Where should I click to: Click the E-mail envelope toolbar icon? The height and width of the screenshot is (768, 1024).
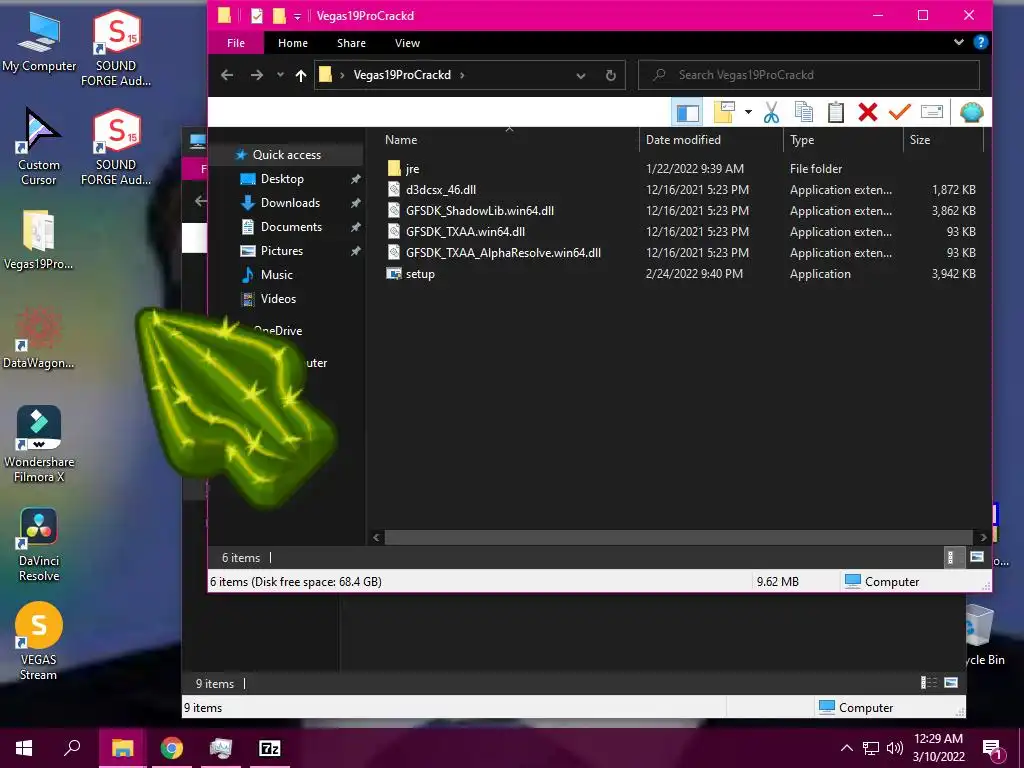click(932, 112)
